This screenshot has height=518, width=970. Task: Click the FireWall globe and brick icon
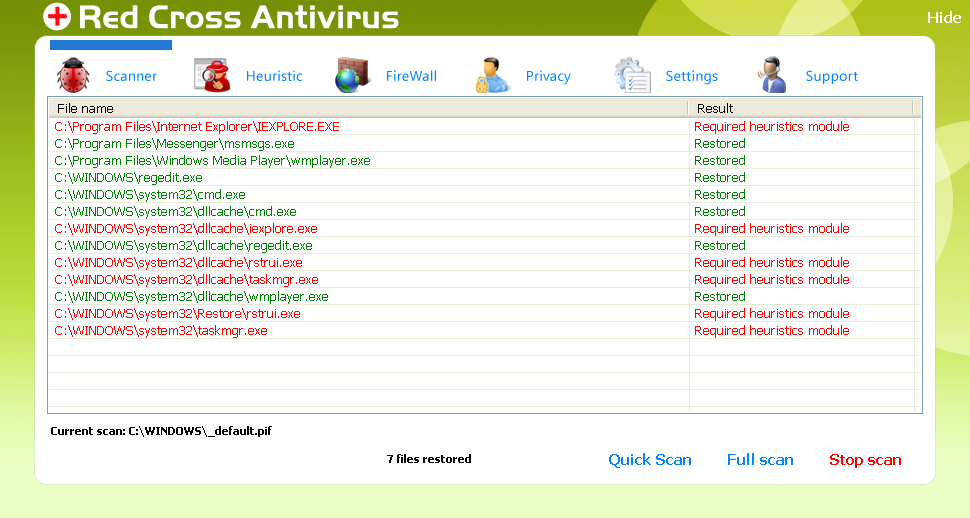click(352, 76)
